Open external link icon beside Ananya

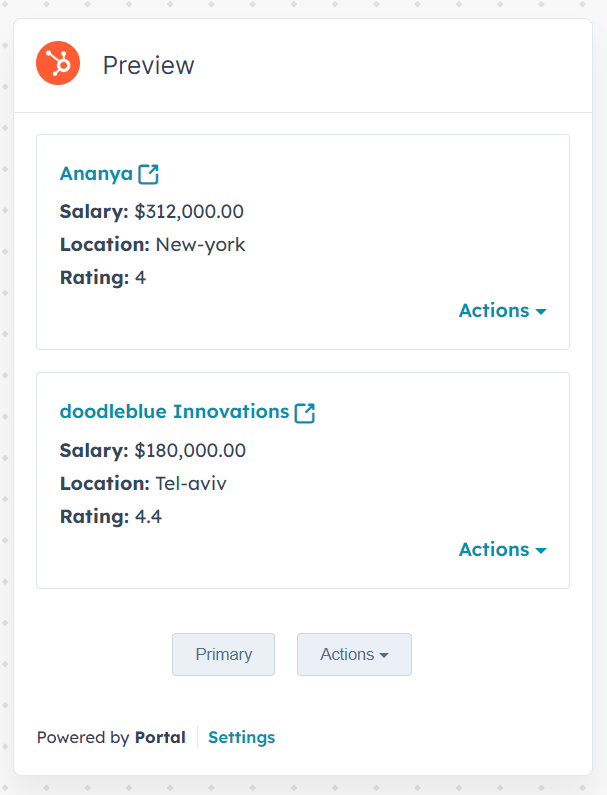(149, 174)
